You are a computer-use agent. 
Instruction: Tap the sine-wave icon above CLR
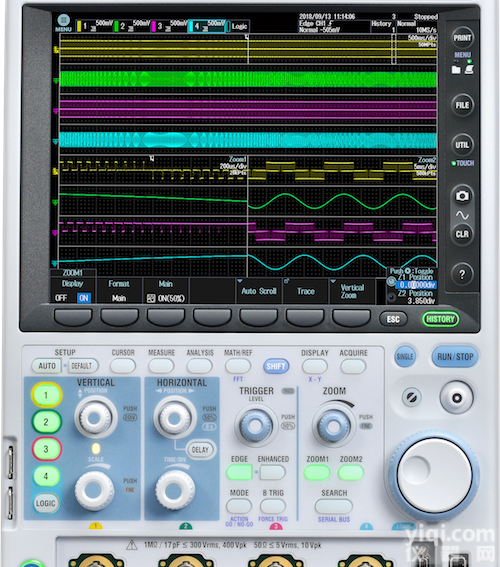(462, 216)
